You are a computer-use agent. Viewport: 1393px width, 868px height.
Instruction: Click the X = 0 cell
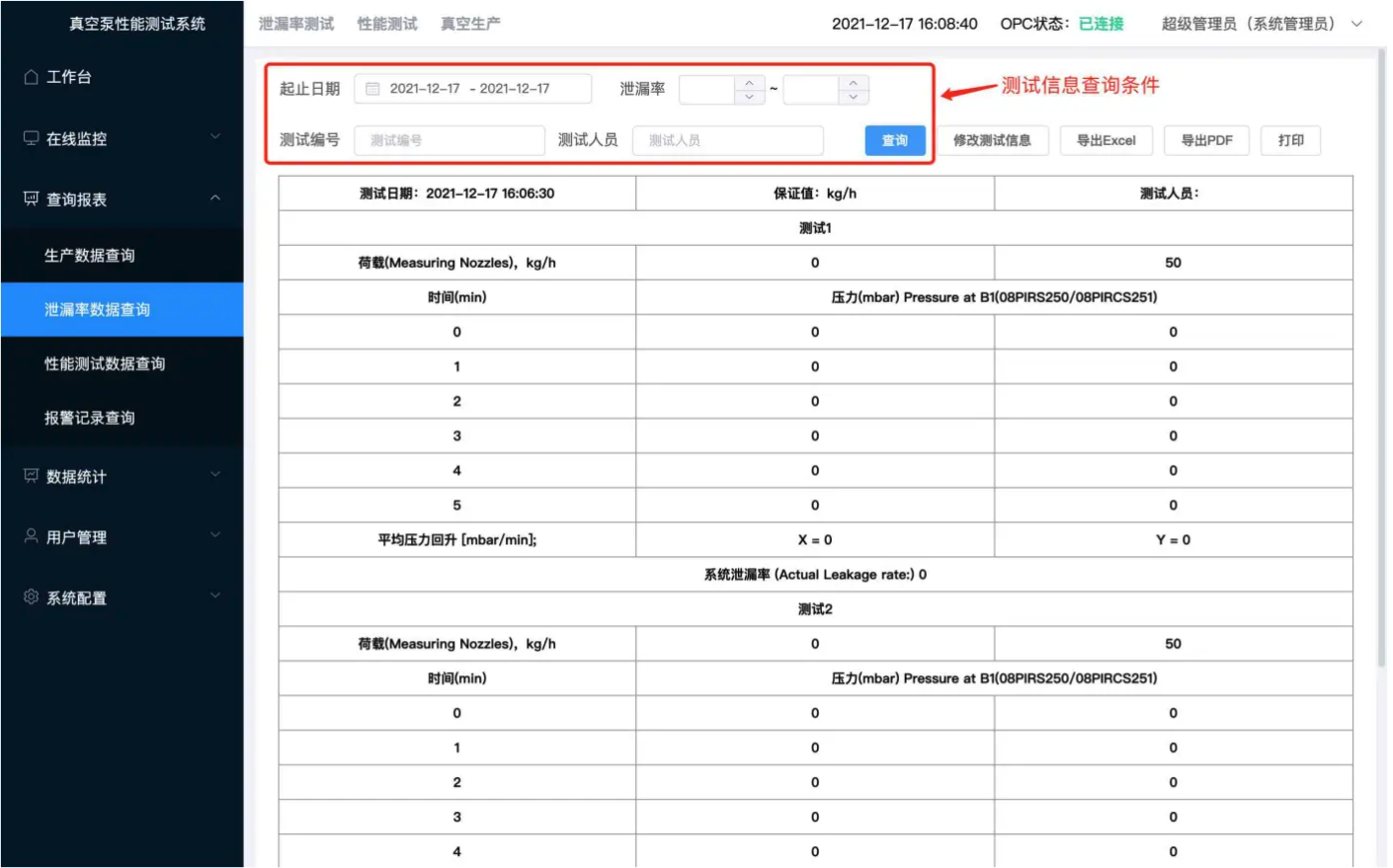[815, 540]
